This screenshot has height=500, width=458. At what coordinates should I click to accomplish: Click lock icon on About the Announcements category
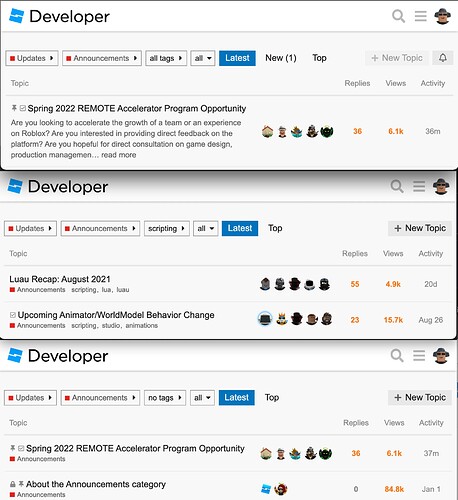[x=13, y=484]
